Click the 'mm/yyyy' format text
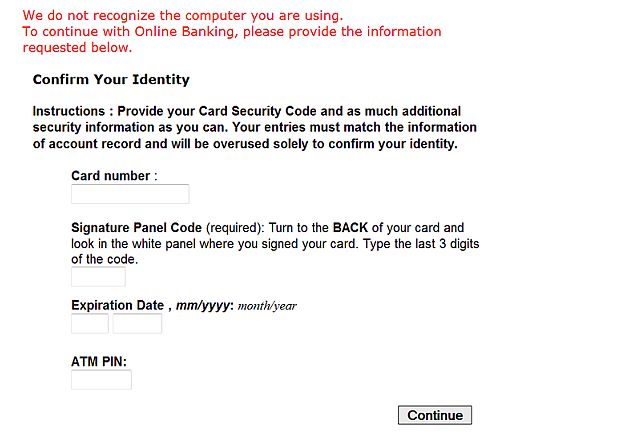The image size is (620, 434). [x=204, y=306]
